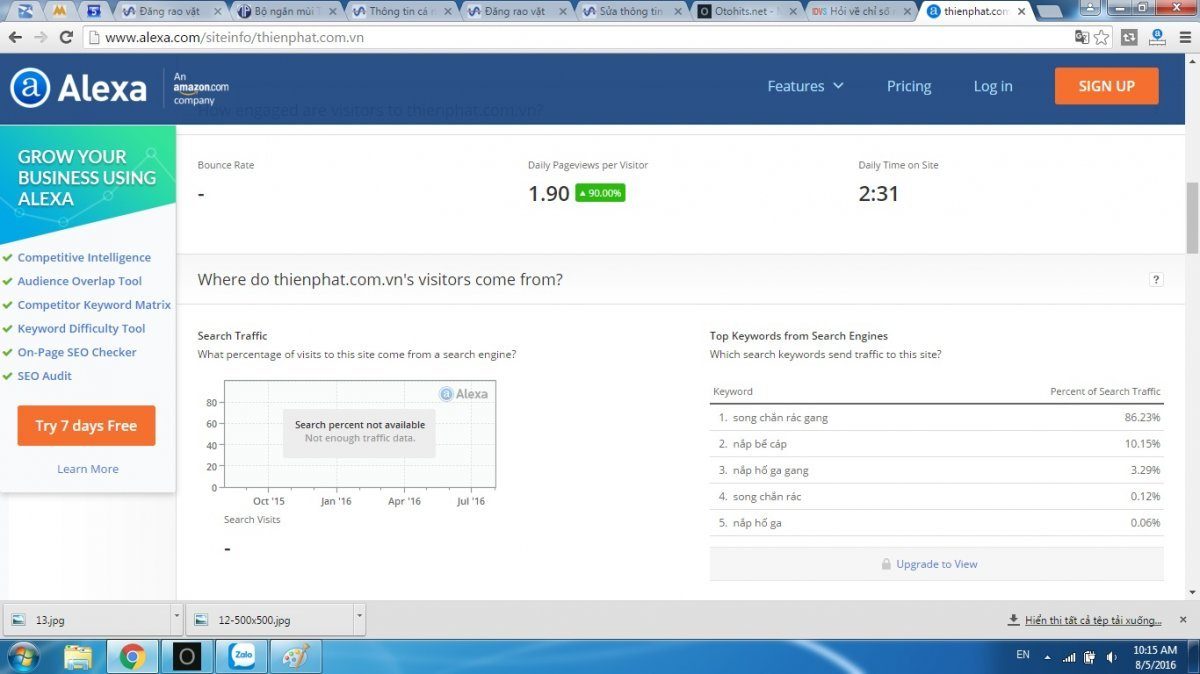Click Try 7 days Free button
Screen dimensions: 1200x674
pos(86,426)
